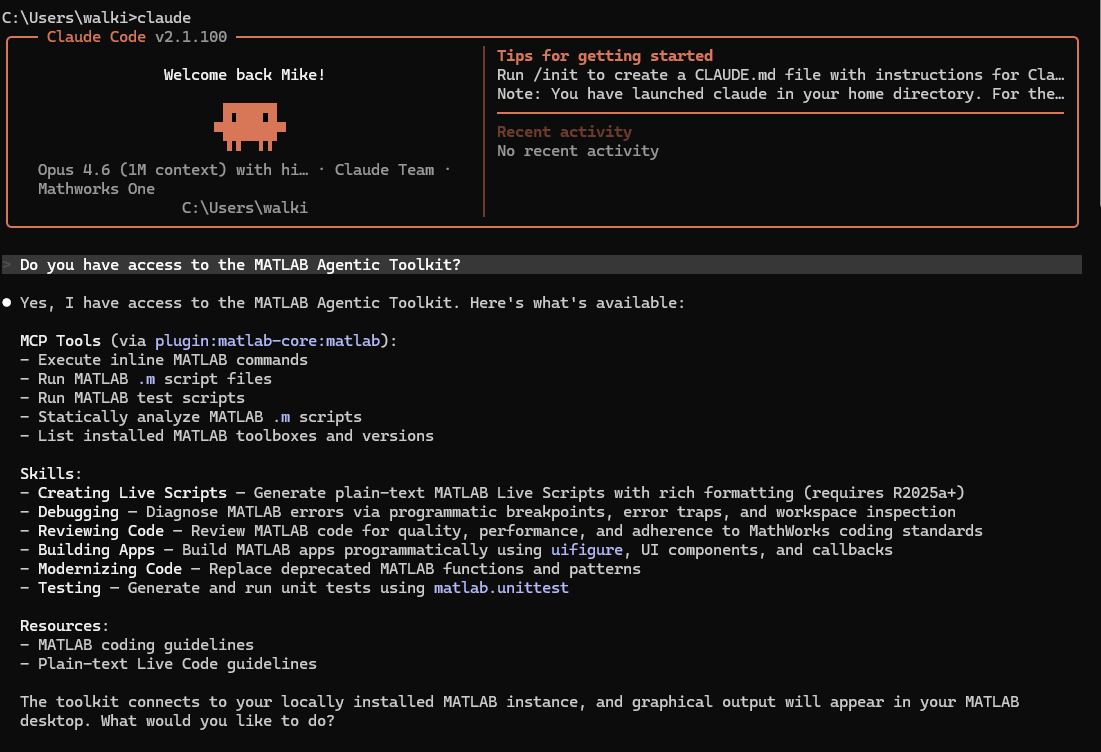
Task: Select the Claude Team account label
Action: click(x=384, y=169)
